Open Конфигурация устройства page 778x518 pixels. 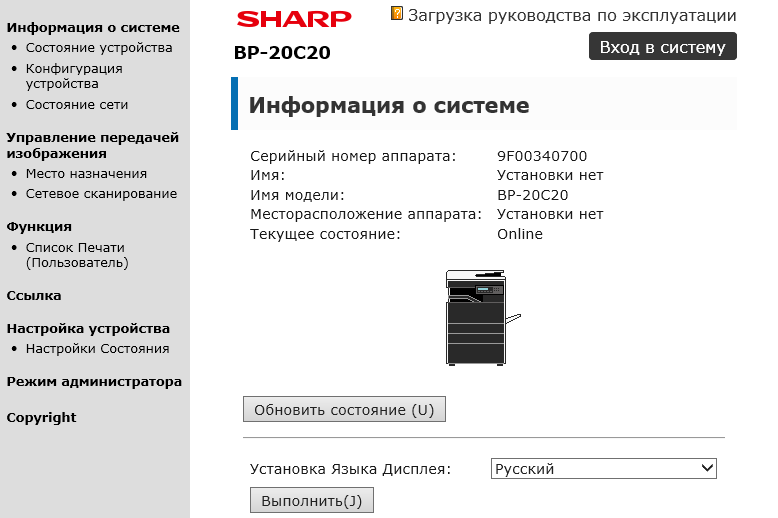pos(74,76)
